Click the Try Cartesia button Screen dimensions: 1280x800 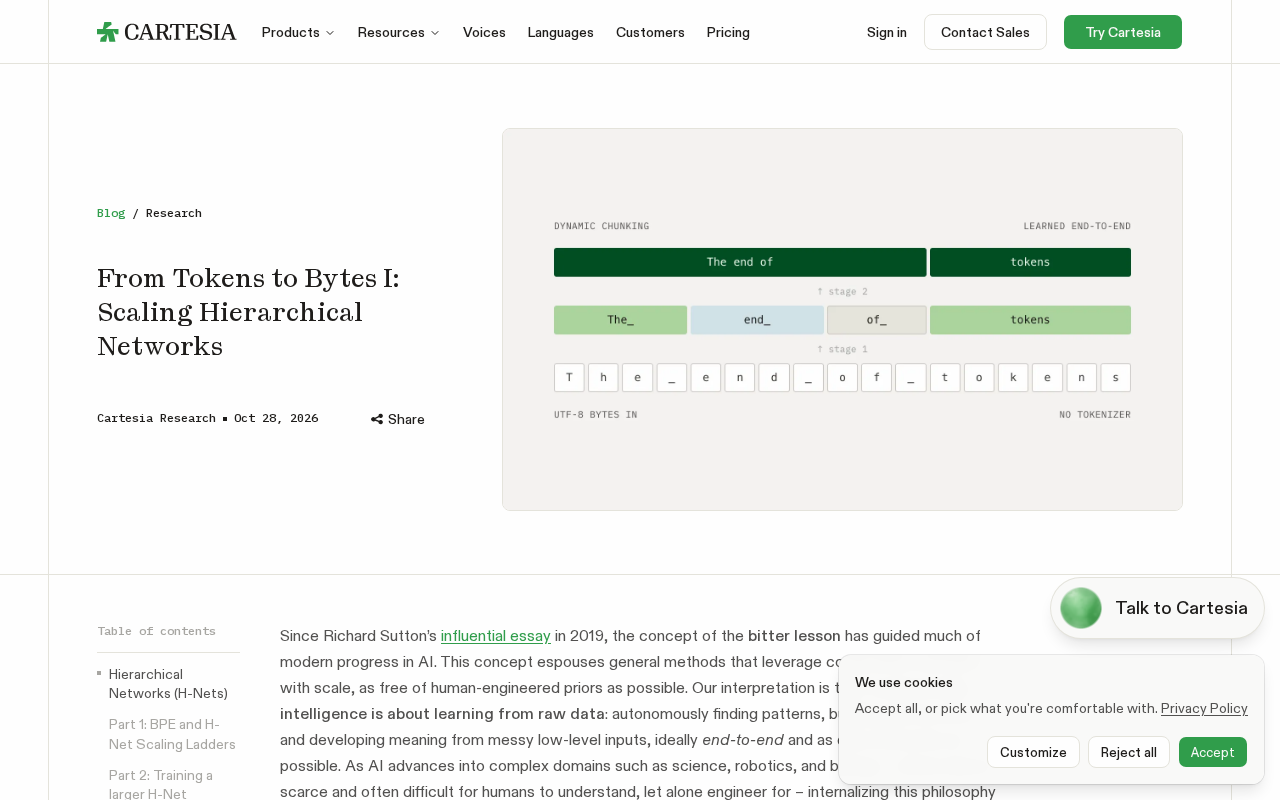[1123, 32]
